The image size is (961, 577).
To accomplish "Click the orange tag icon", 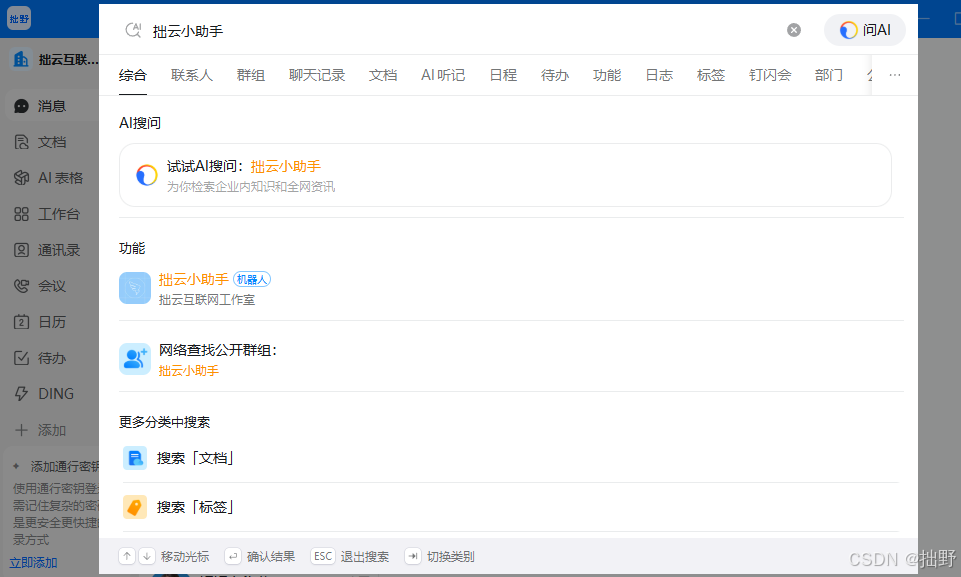I will coord(135,507).
